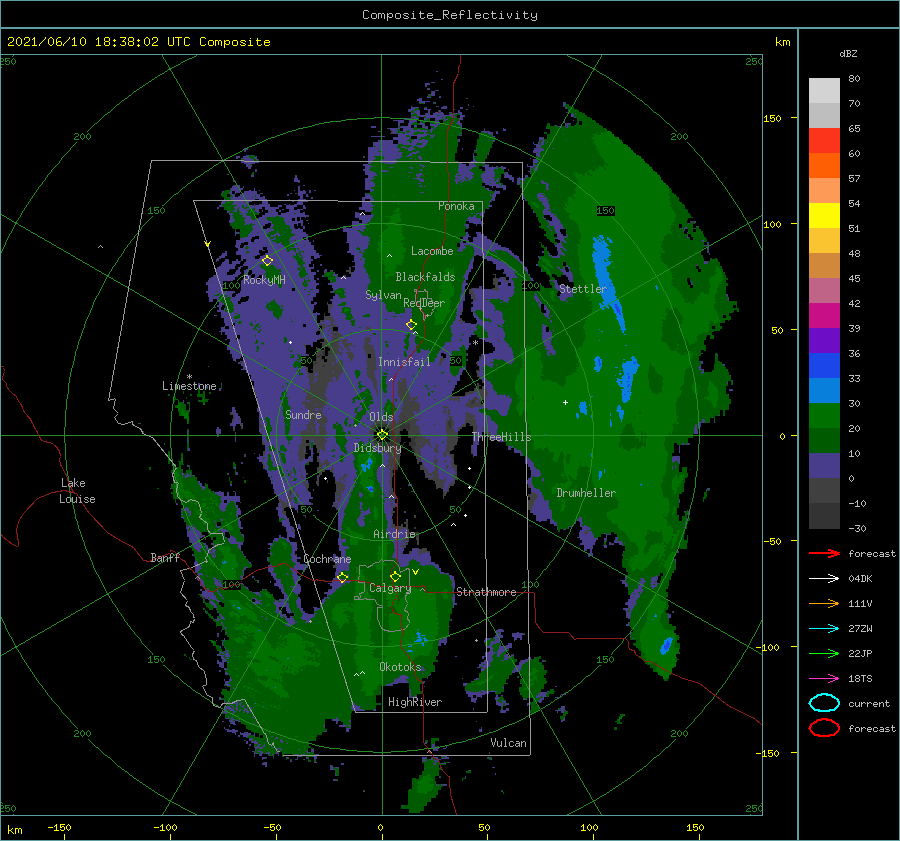Click the yellow diamond marker near RockyMH
The height and width of the screenshot is (841, 900).
[267, 261]
